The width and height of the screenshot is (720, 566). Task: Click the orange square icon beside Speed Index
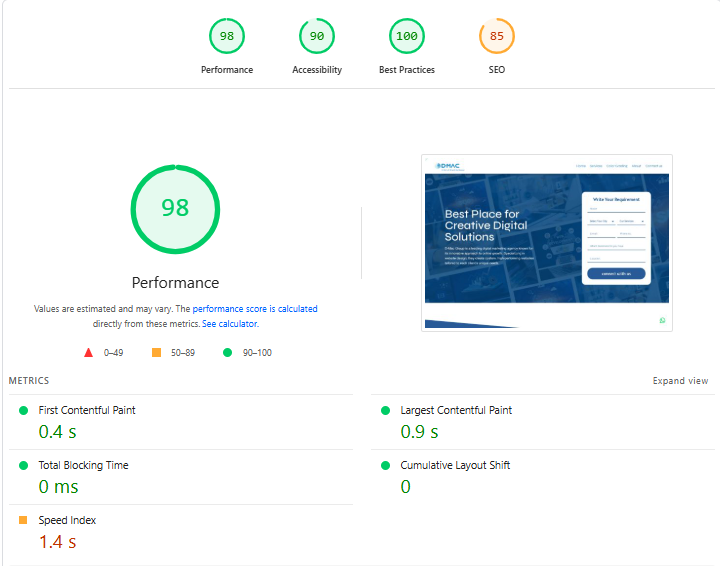pyautogui.click(x=23, y=520)
